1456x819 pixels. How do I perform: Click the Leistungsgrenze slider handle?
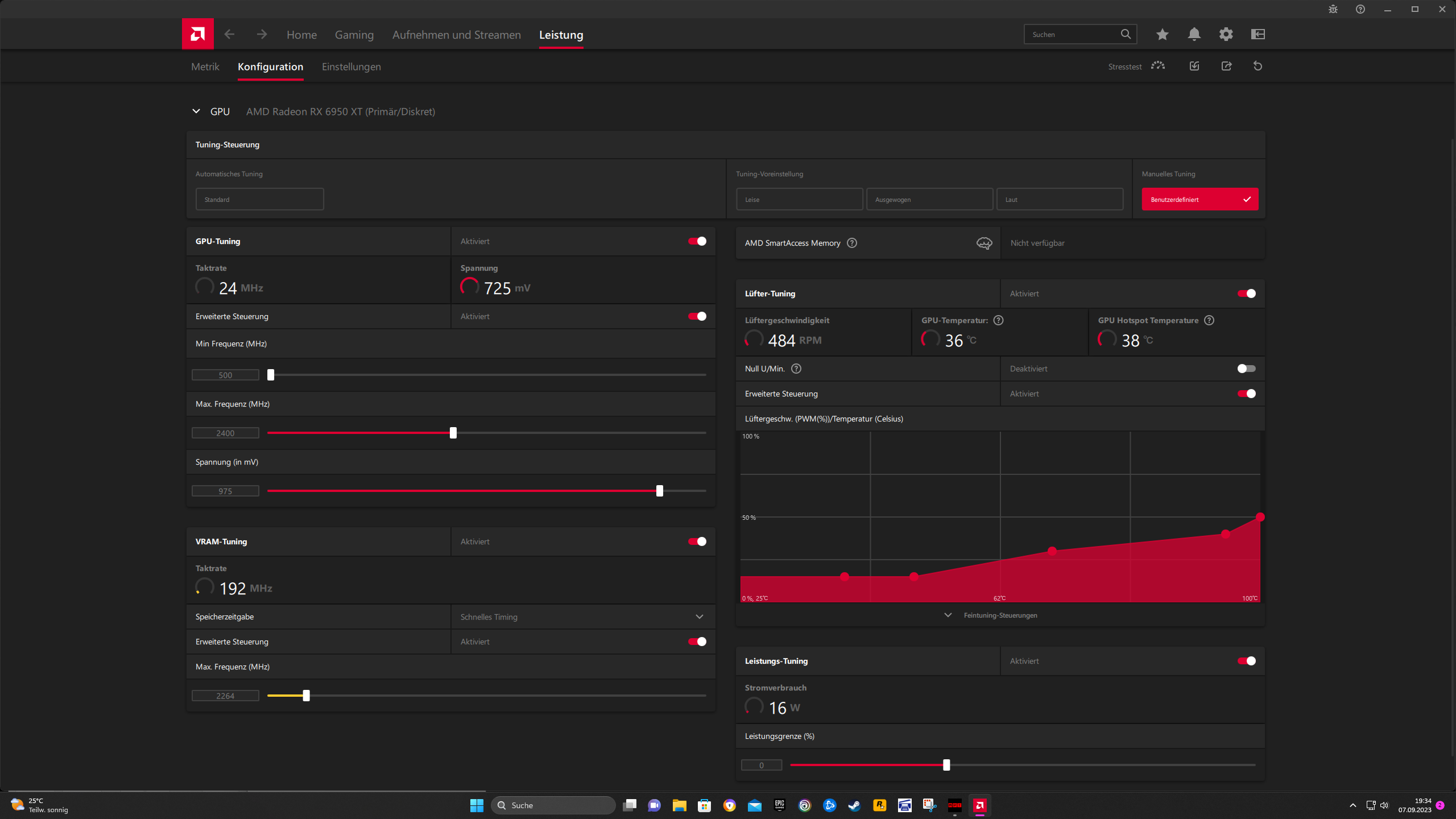pyautogui.click(x=946, y=765)
